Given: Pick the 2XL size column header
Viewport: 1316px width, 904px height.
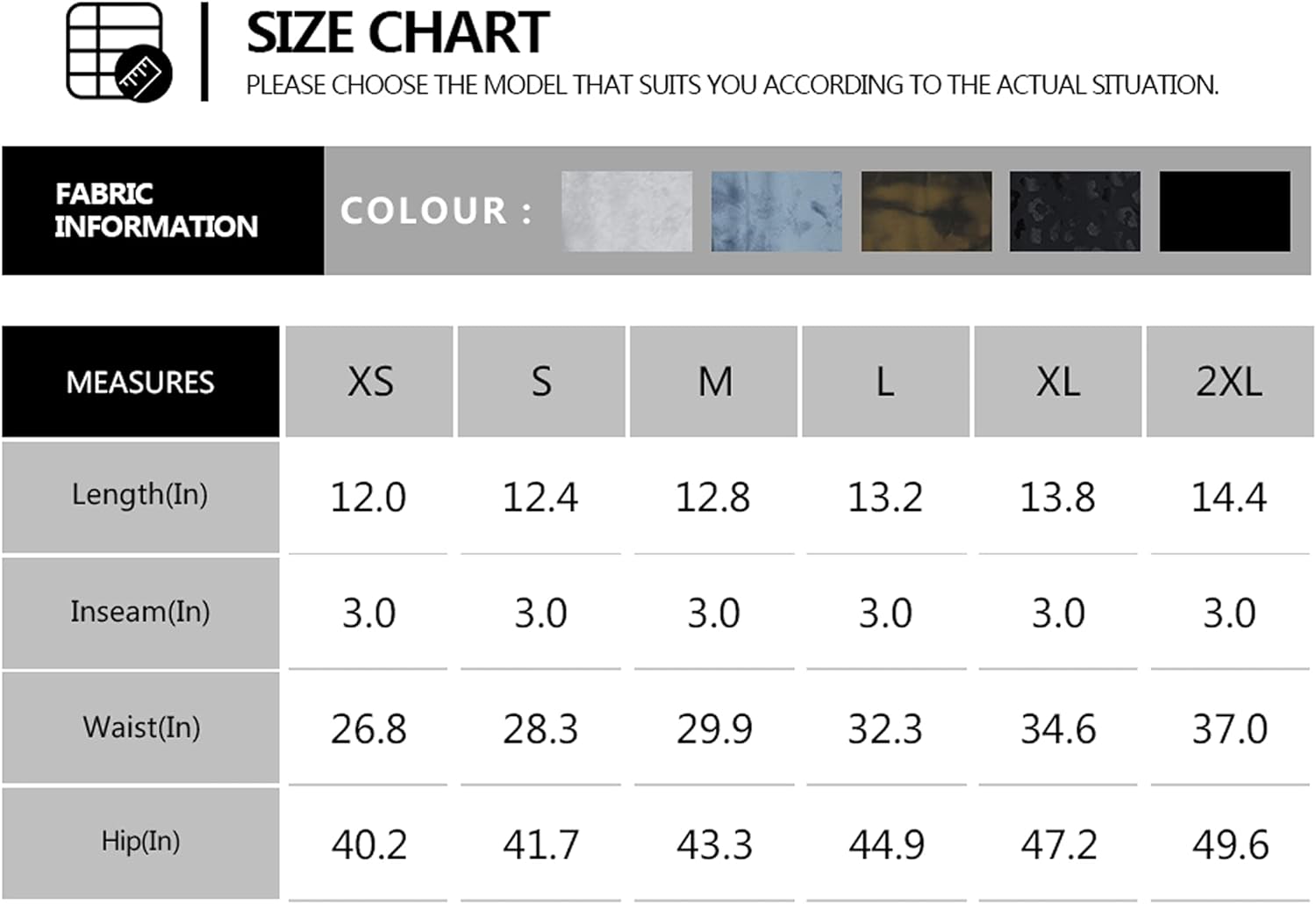Looking at the screenshot, I should (x=1229, y=382).
